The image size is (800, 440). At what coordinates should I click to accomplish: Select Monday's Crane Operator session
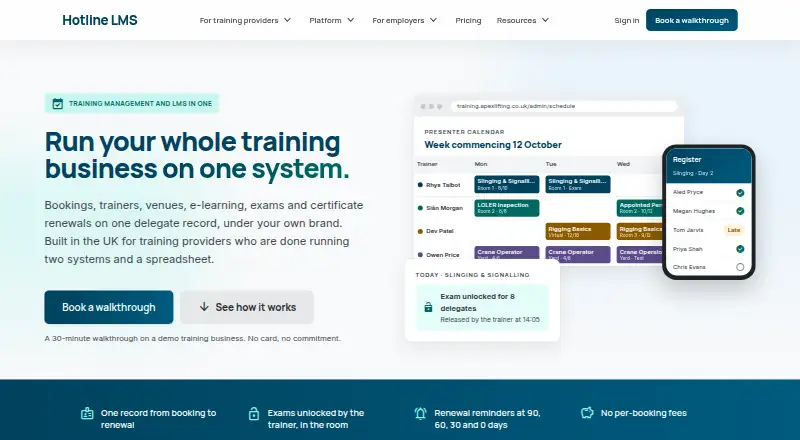click(507, 254)
